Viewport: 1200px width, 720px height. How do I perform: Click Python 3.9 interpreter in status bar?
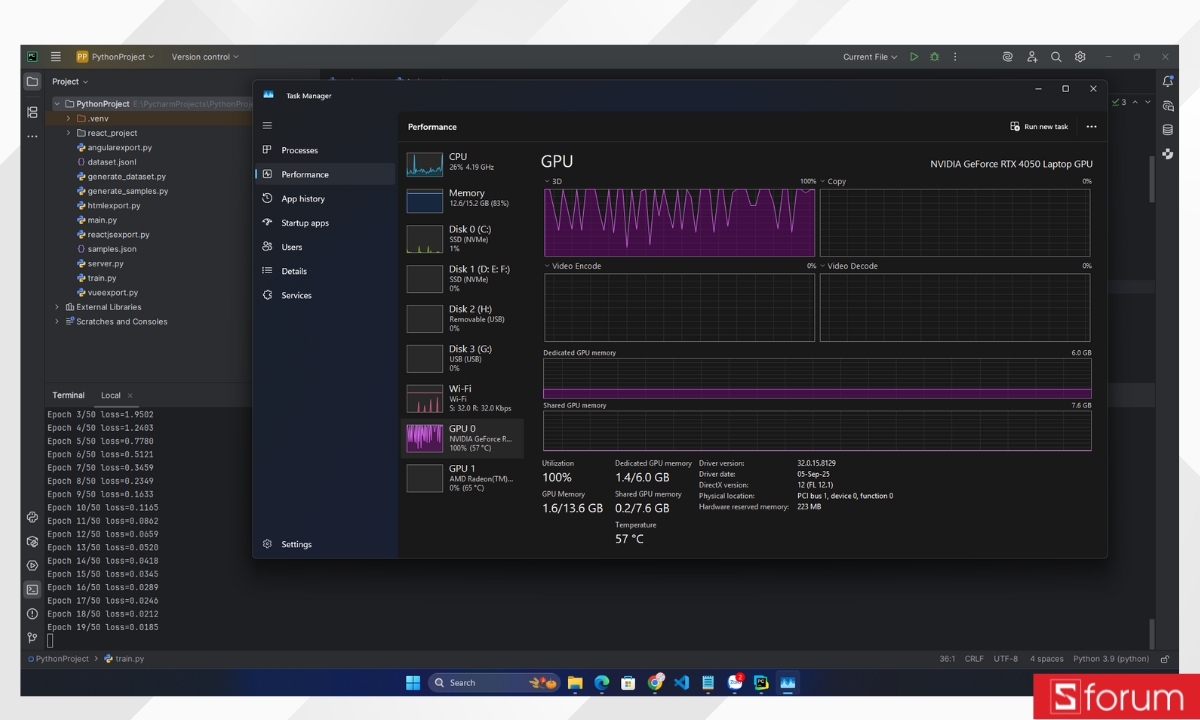tap(1111, 659)
